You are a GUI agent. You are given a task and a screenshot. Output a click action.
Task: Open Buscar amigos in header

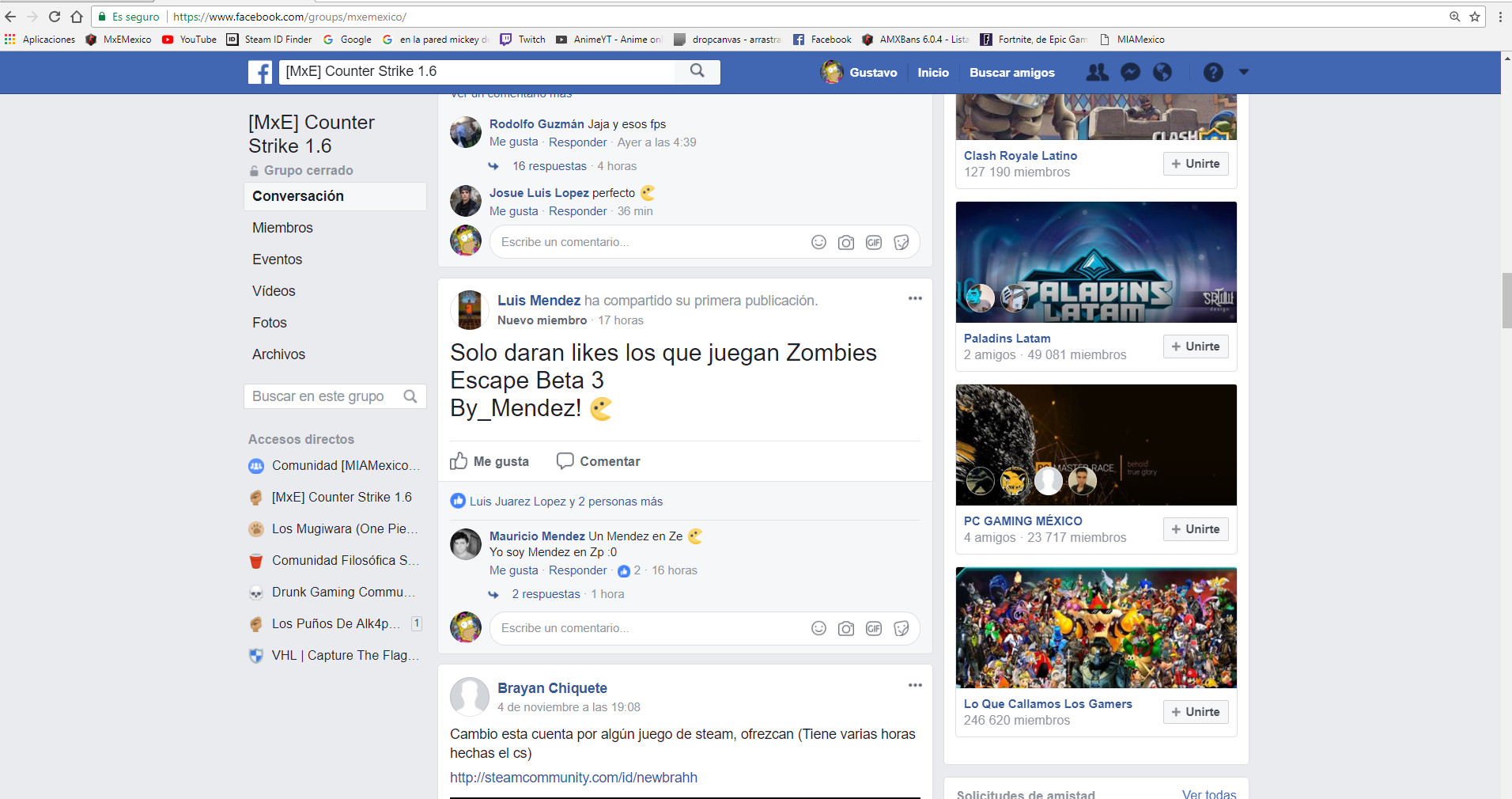[1012, 72]
